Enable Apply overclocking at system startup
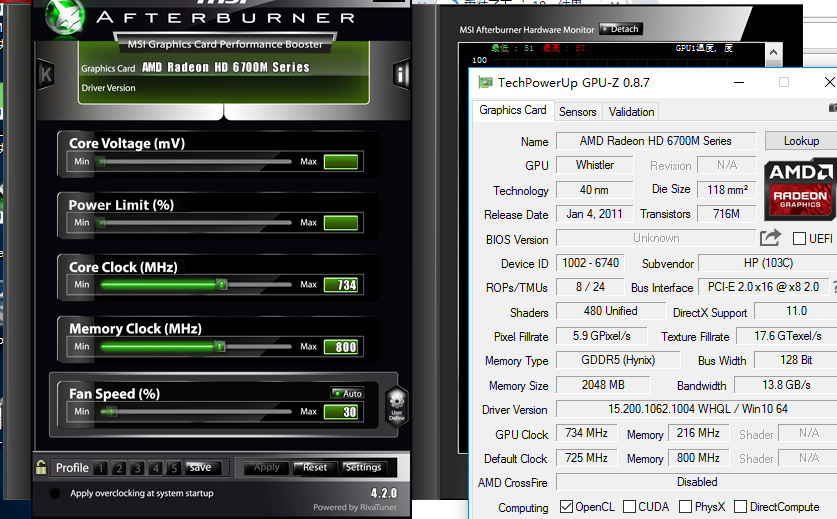837x519 pixels. (54, 493)
